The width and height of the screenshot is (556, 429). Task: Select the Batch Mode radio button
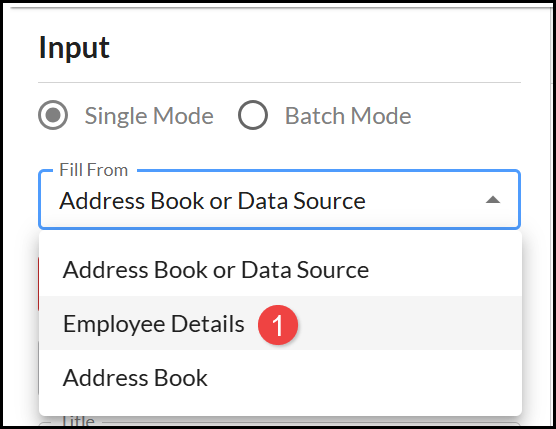click(253, 115)
